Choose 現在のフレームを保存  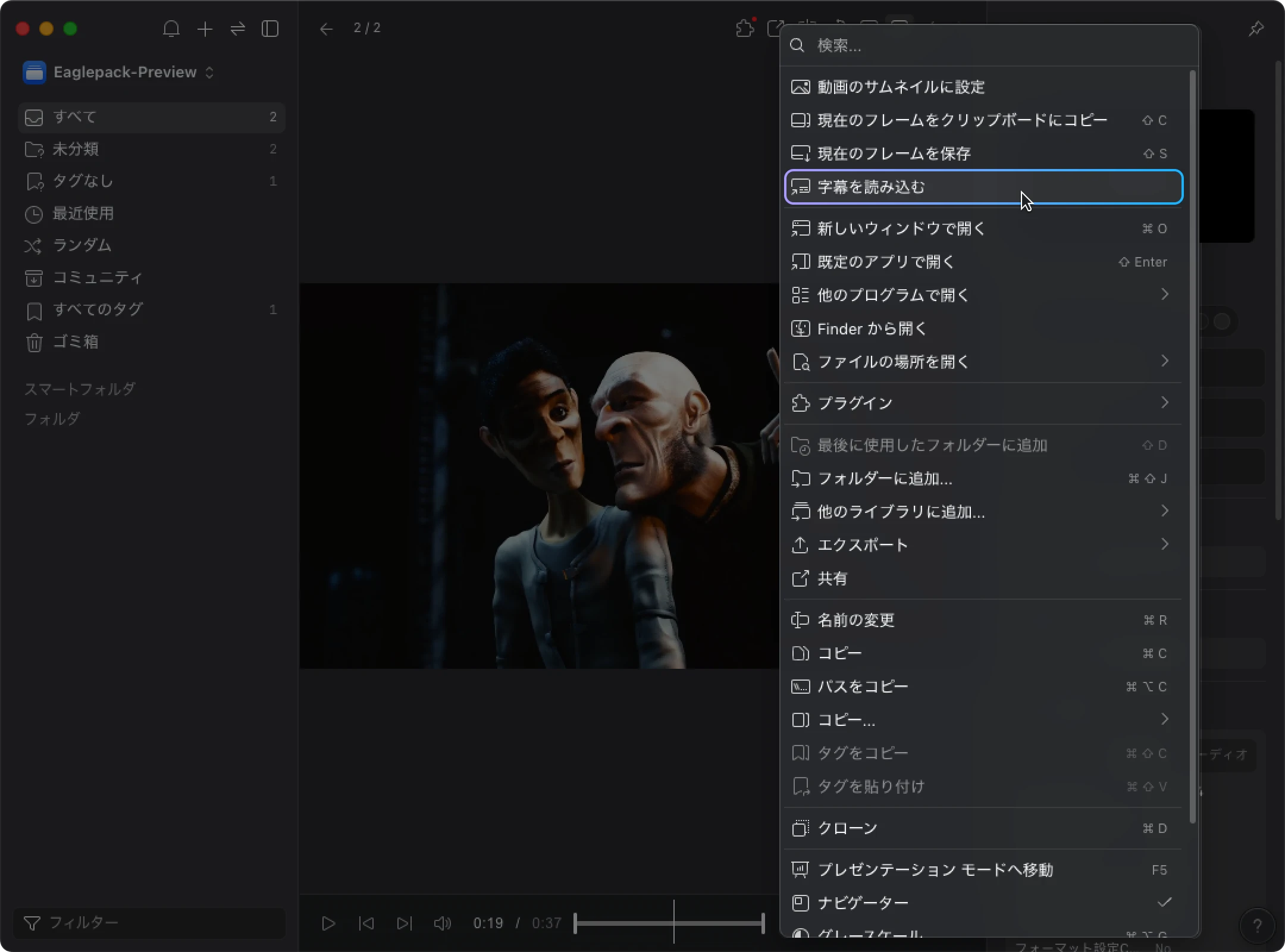984,154
